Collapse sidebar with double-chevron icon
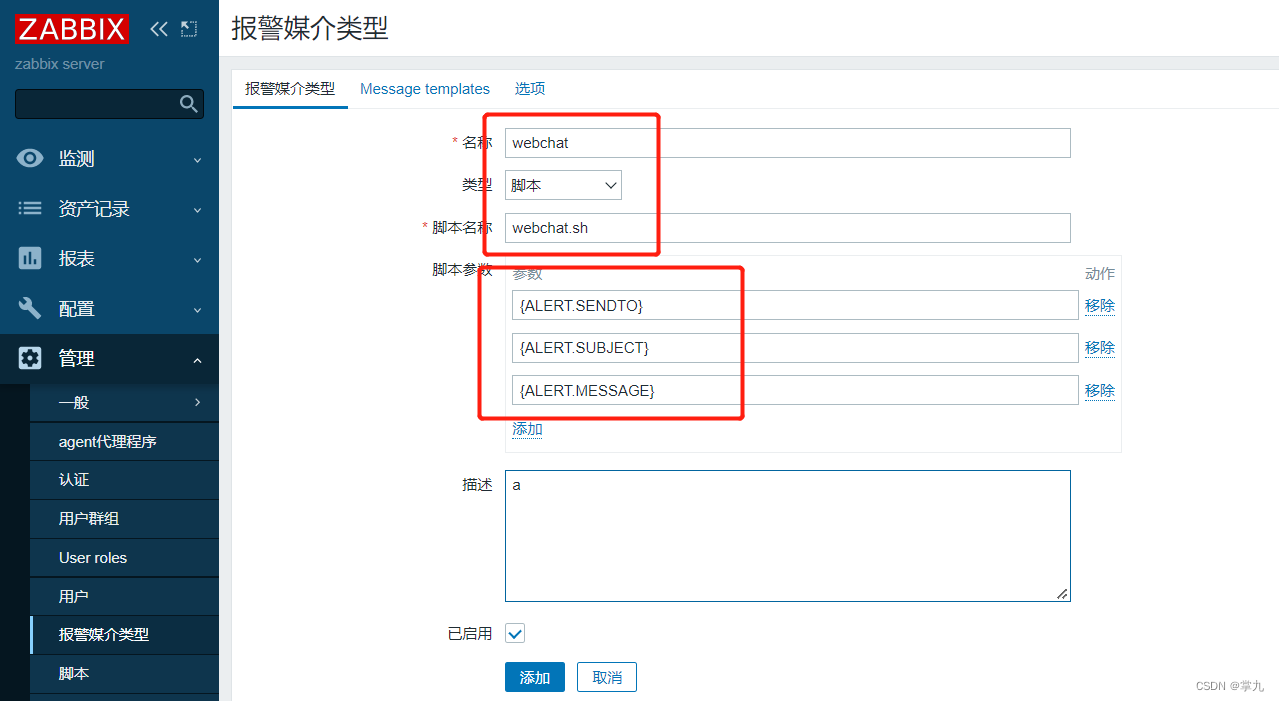The image size is (1279, 701). (x=158, y=29)
